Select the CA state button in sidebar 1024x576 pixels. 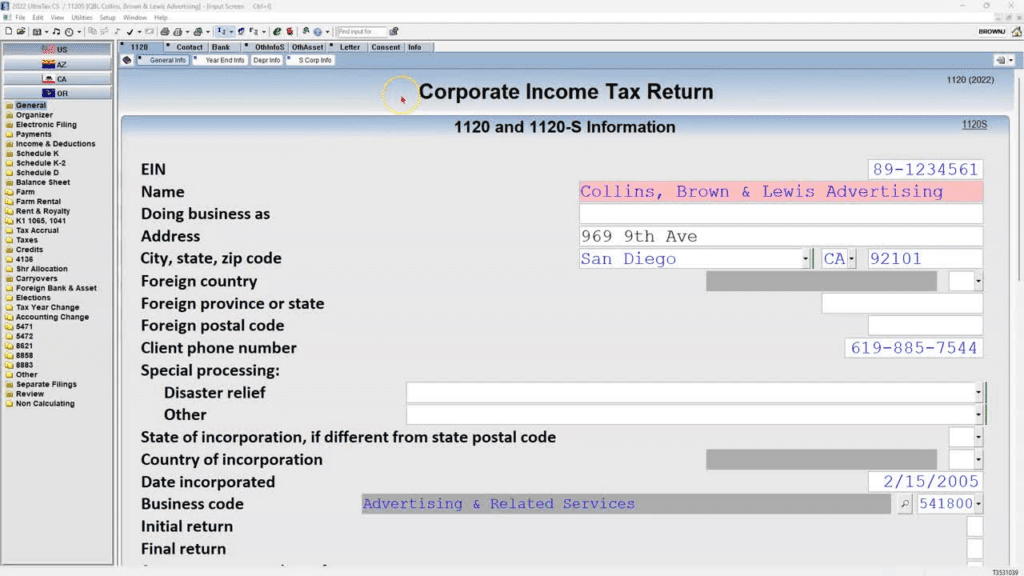(57, 78)
